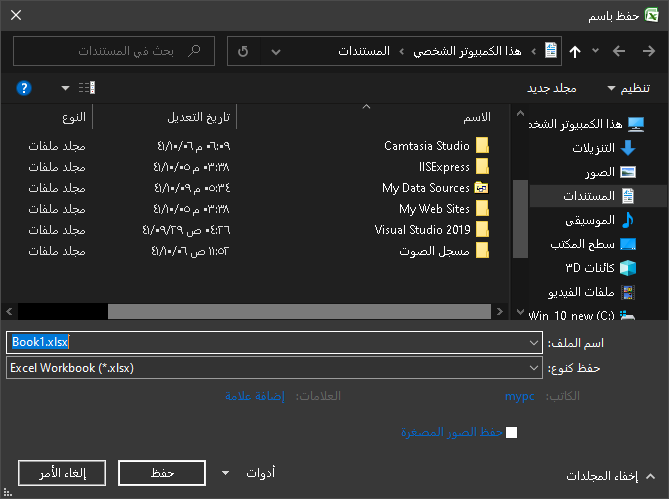
Task: Sort by النوع column header
Action: [74, 117]
